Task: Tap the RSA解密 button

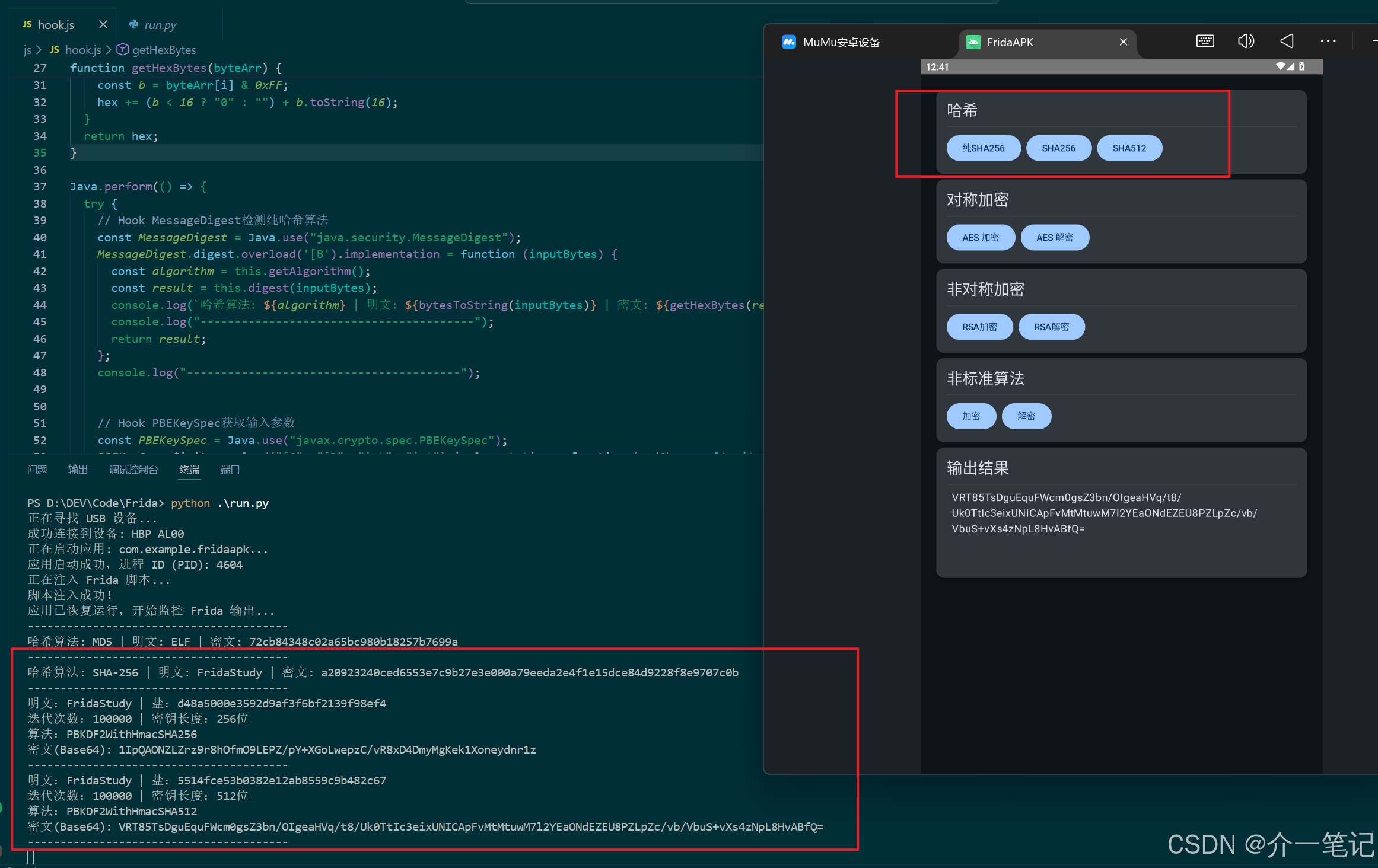Action: coord(1051,327)
